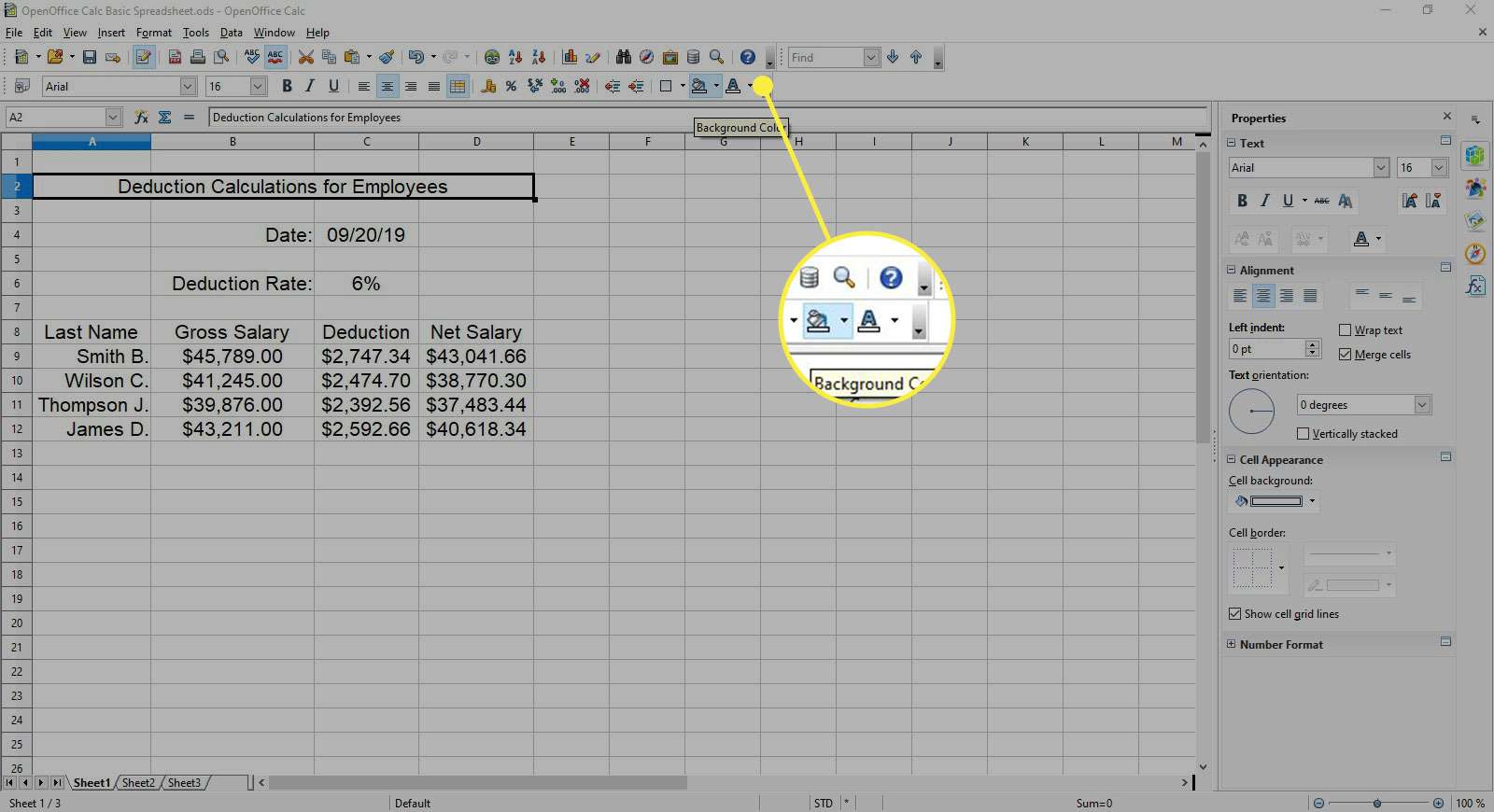Toggle underline in the formatting toolbar
This screenshot has height=812, width=1494.
(x=333, y=86)
